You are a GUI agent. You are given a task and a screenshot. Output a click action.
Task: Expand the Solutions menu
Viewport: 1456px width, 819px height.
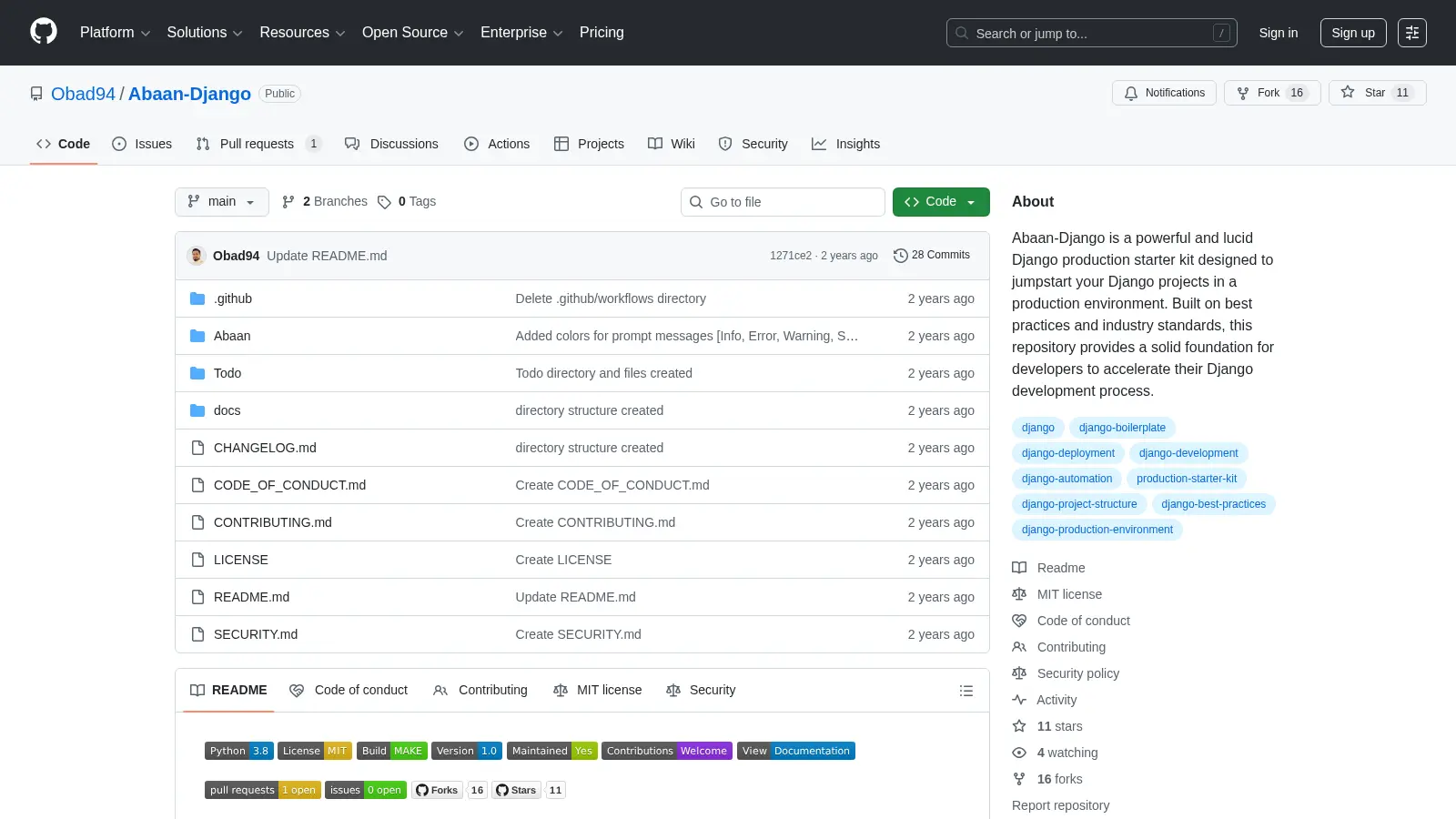205,33
